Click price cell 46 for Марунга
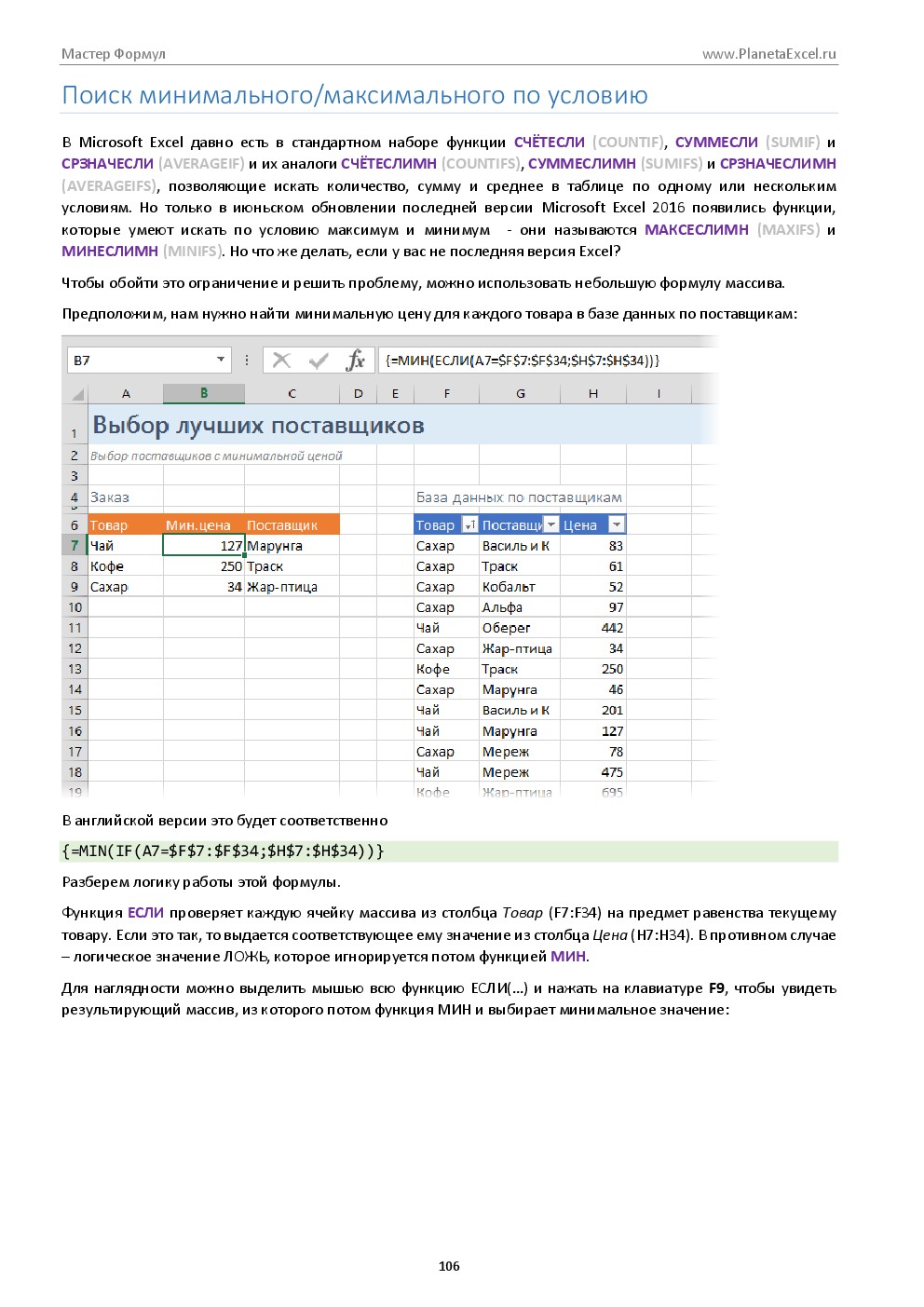Screen dimensions: 924x1307 [593, 689]
